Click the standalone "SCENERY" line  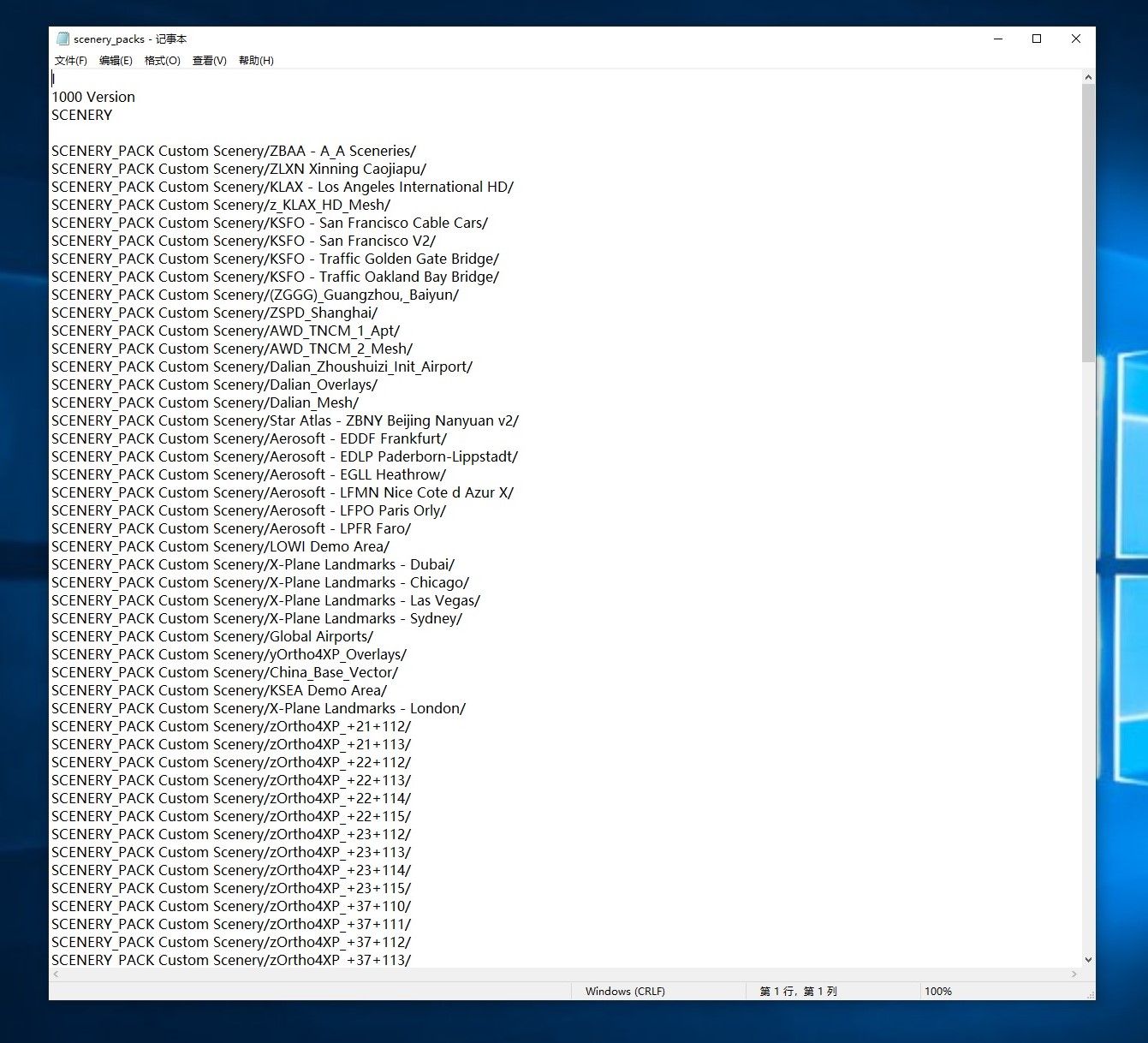[x=81, y=115]
